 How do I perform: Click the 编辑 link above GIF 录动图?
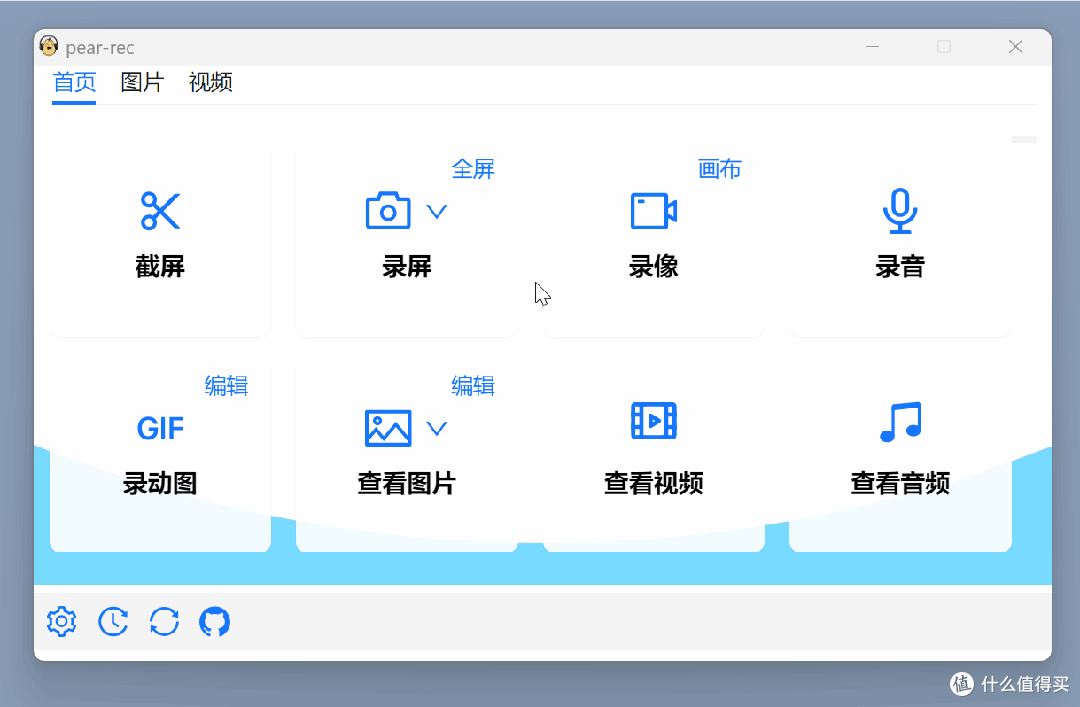click(226, 386)
